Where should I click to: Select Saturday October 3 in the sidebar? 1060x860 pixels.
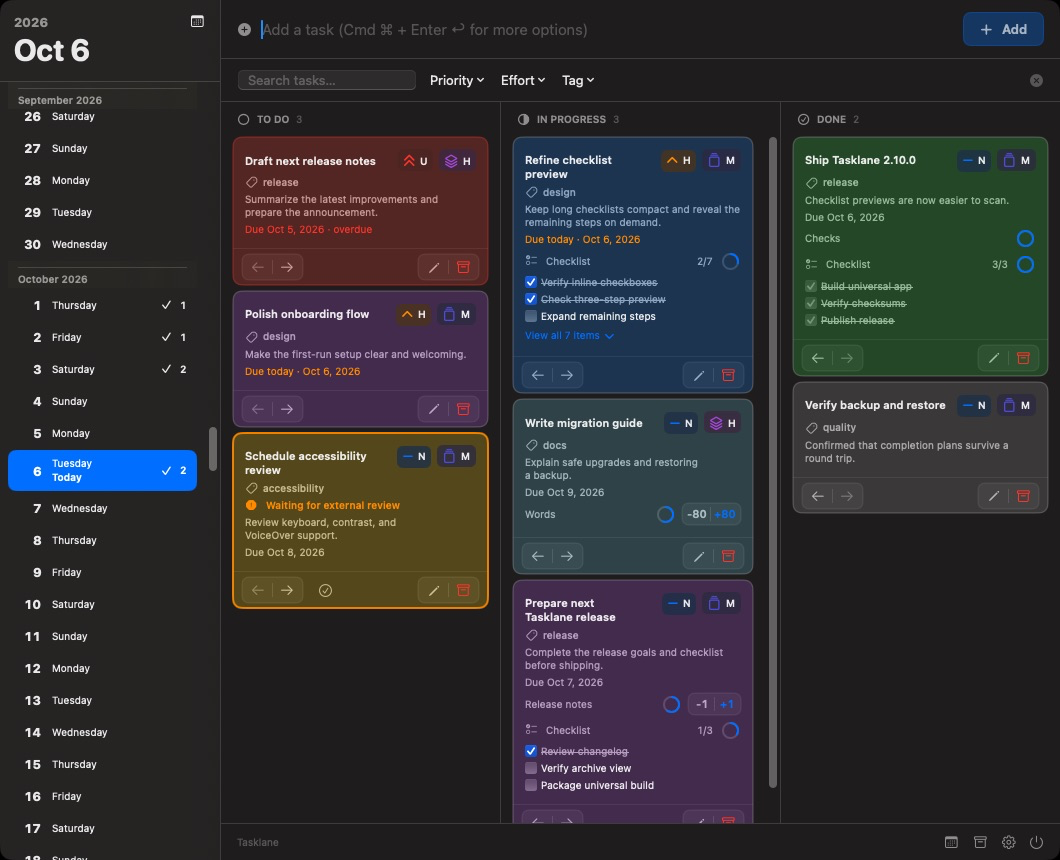point(103,369)
